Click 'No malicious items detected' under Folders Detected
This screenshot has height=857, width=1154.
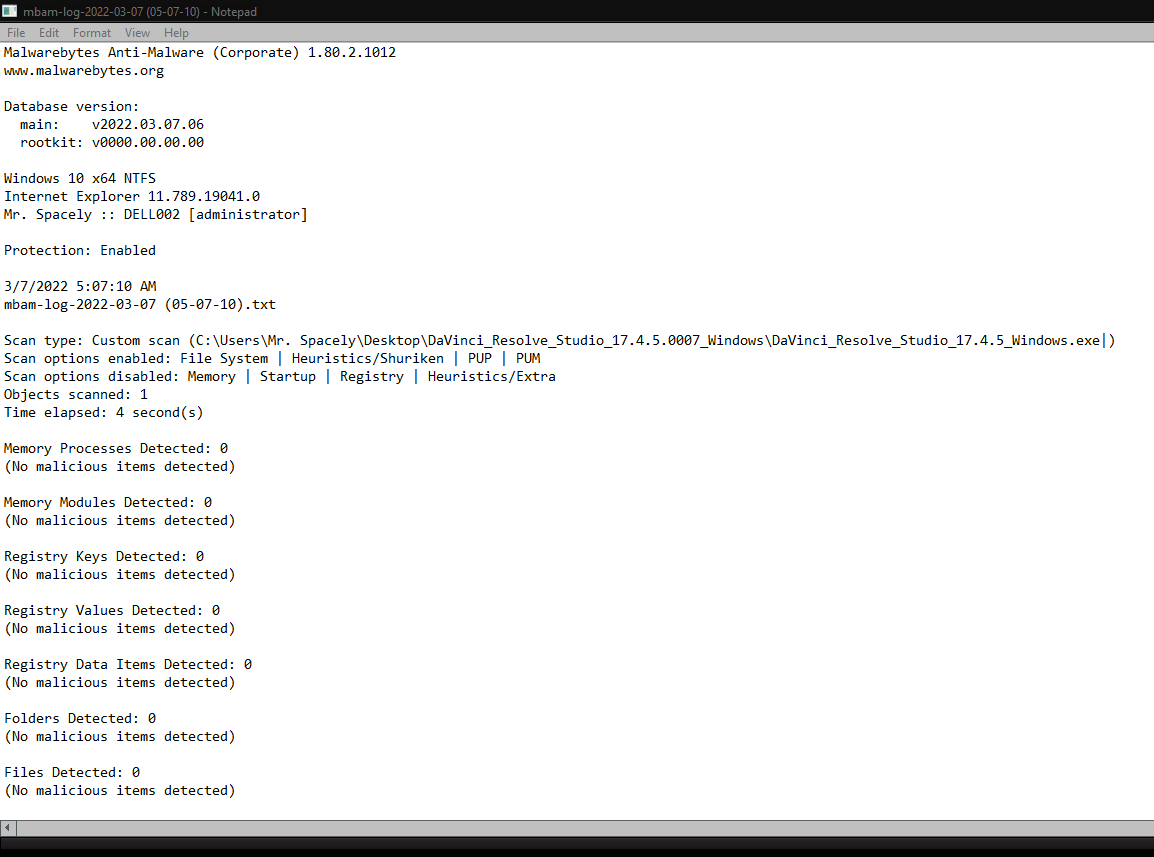click(120, 736)
